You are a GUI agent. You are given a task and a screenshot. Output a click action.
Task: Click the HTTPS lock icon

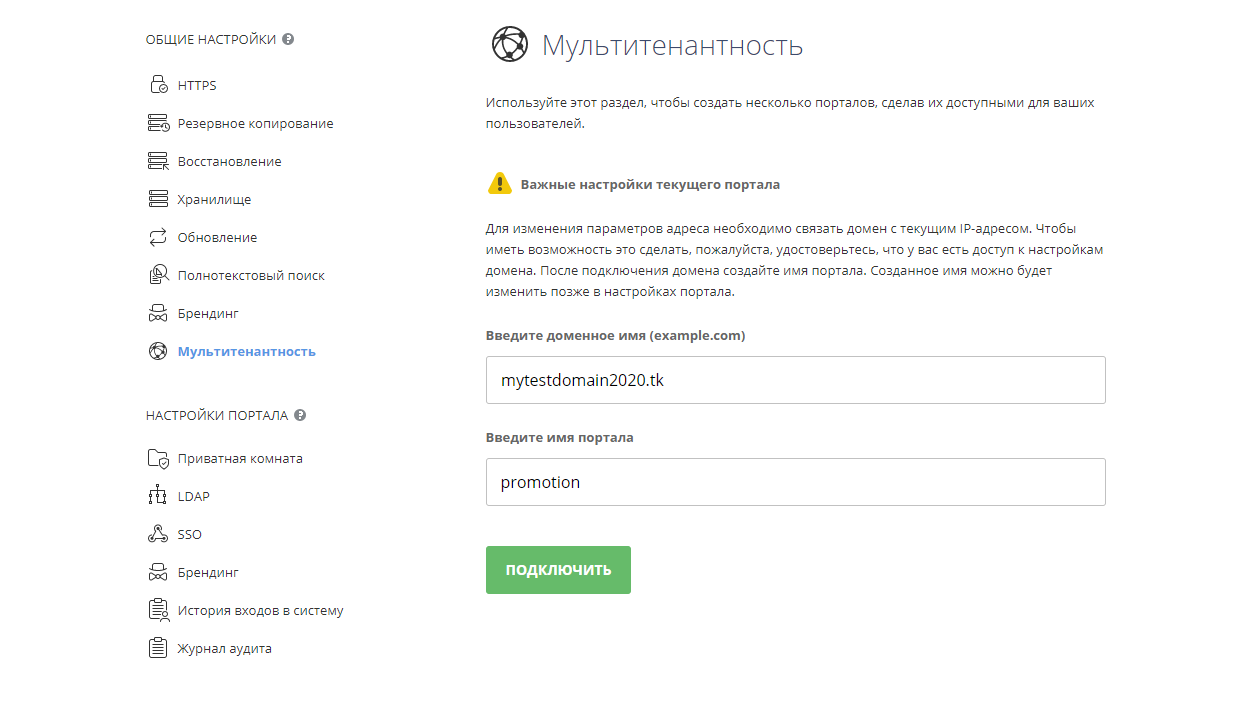point(158,85)
